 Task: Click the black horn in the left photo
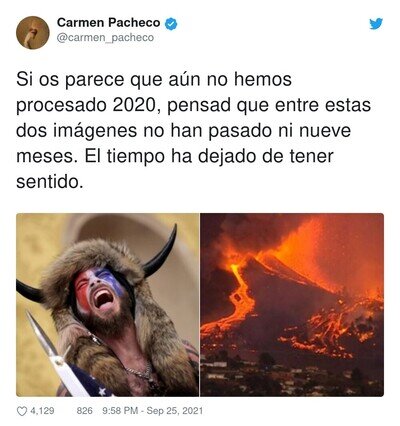pos(161,251)
